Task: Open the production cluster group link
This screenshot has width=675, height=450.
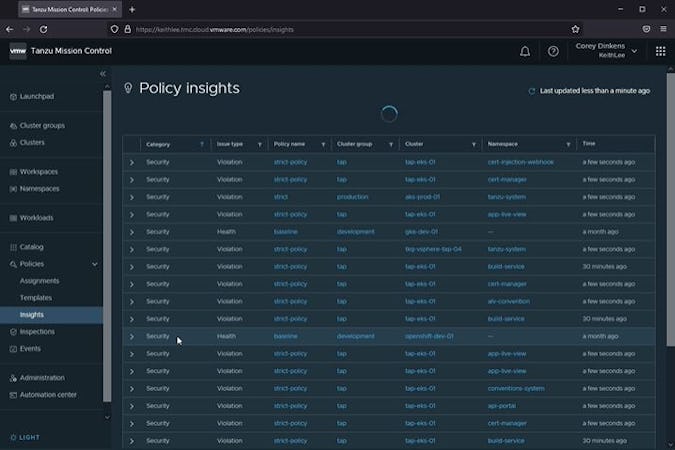Action: (x=352, y=197)
